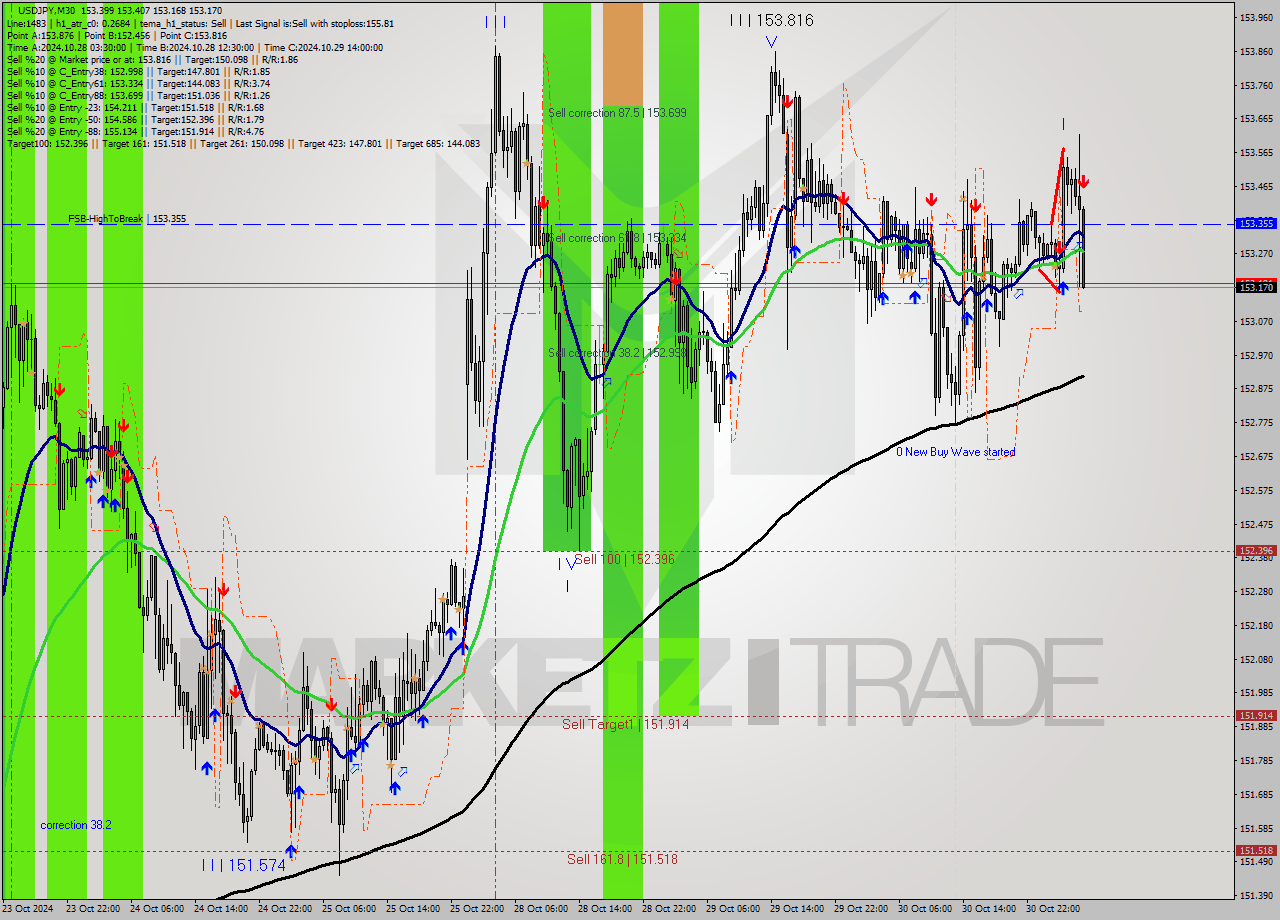Click the '28 Oct 14:00' time axis label
The width and height of the screenshot is (1280, 920).
(x=604, y=909)
